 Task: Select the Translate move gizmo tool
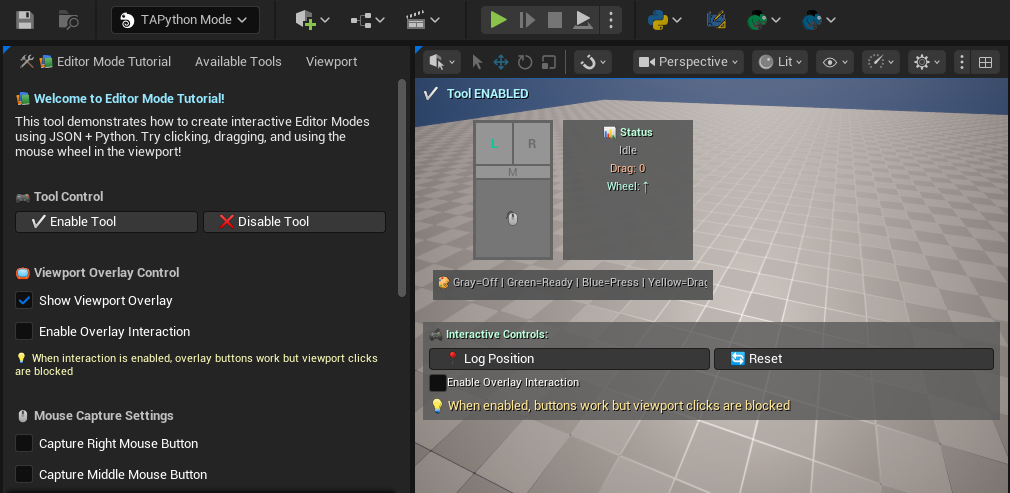tap(500, 62)
